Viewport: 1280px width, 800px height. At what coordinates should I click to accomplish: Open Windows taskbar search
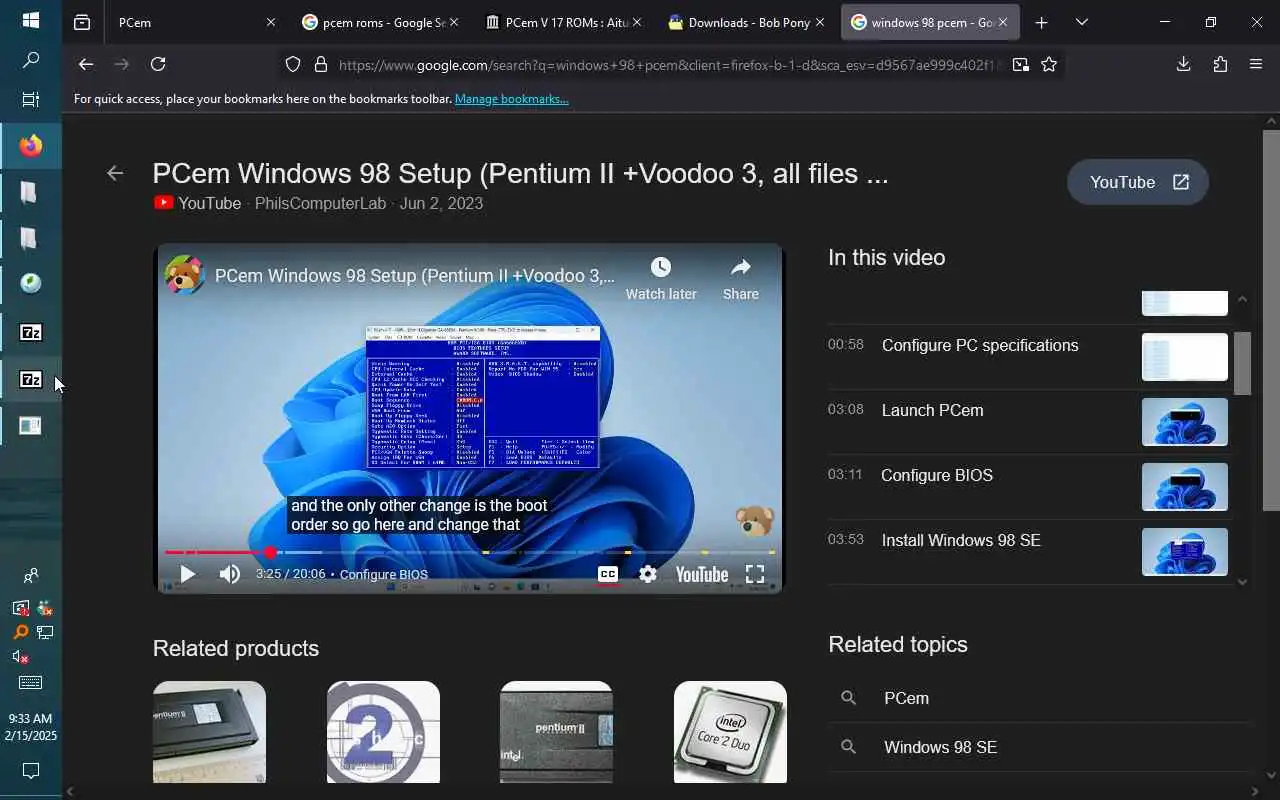(31, 60)
